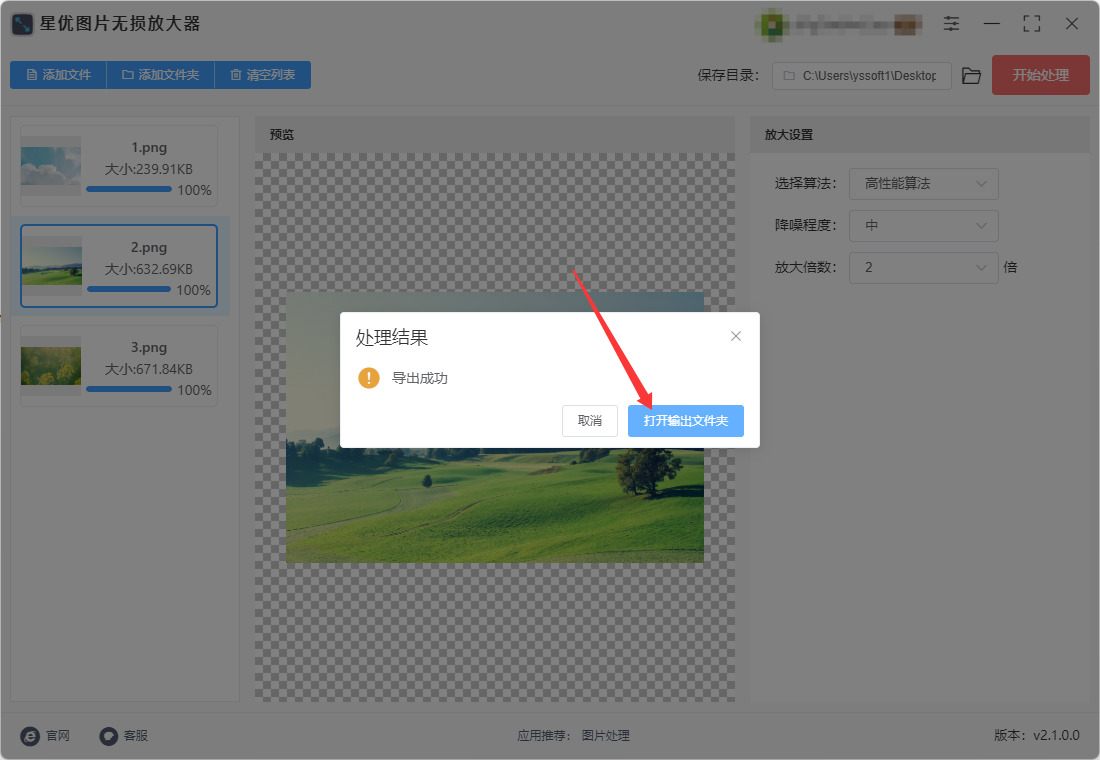Click the 取消 cancel button
Image resolution: width=1100 pixels, height=760 pixels.
point(589,421)
